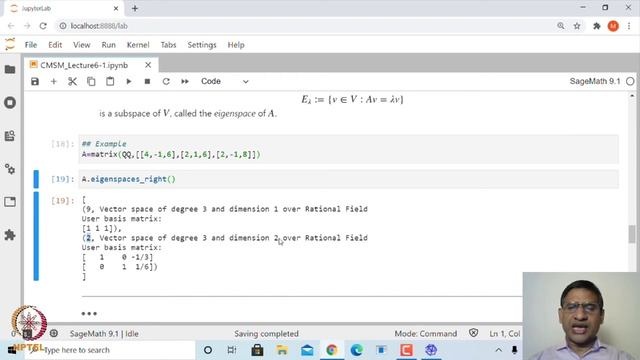
Task: Paste cells from the clipboard
Action: 110,82
